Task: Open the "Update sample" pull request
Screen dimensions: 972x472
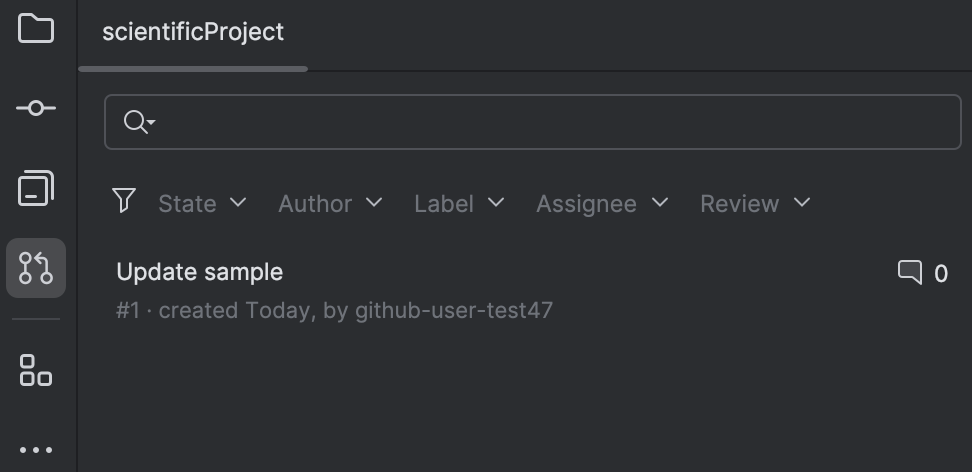Action: [x=200, y=272]
